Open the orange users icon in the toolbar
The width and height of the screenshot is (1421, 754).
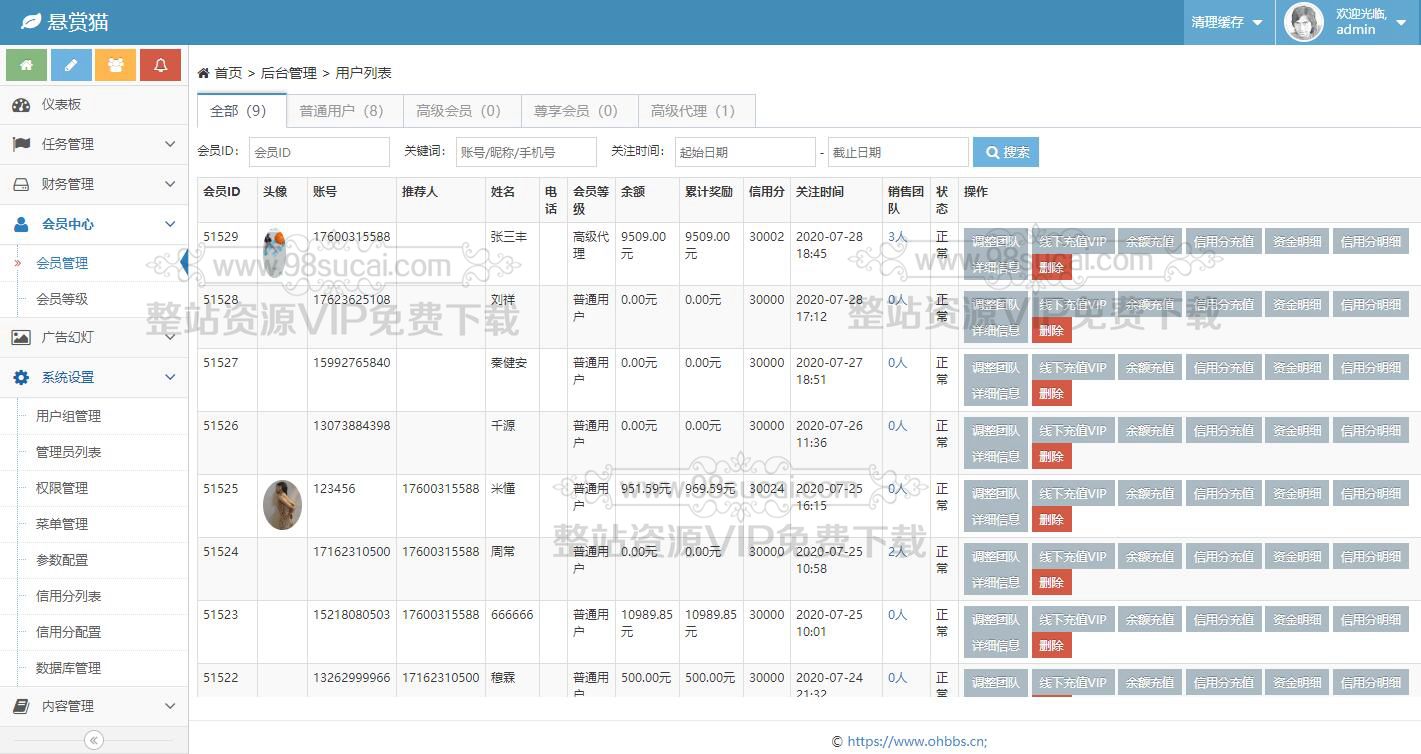click(116, 63)
